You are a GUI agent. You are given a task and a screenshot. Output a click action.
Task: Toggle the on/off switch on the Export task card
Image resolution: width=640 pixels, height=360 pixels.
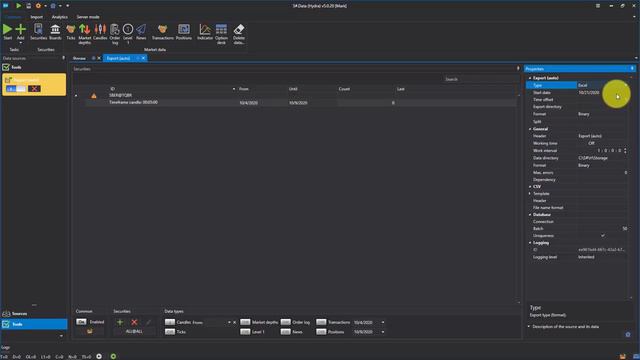[x=16, y=89]
